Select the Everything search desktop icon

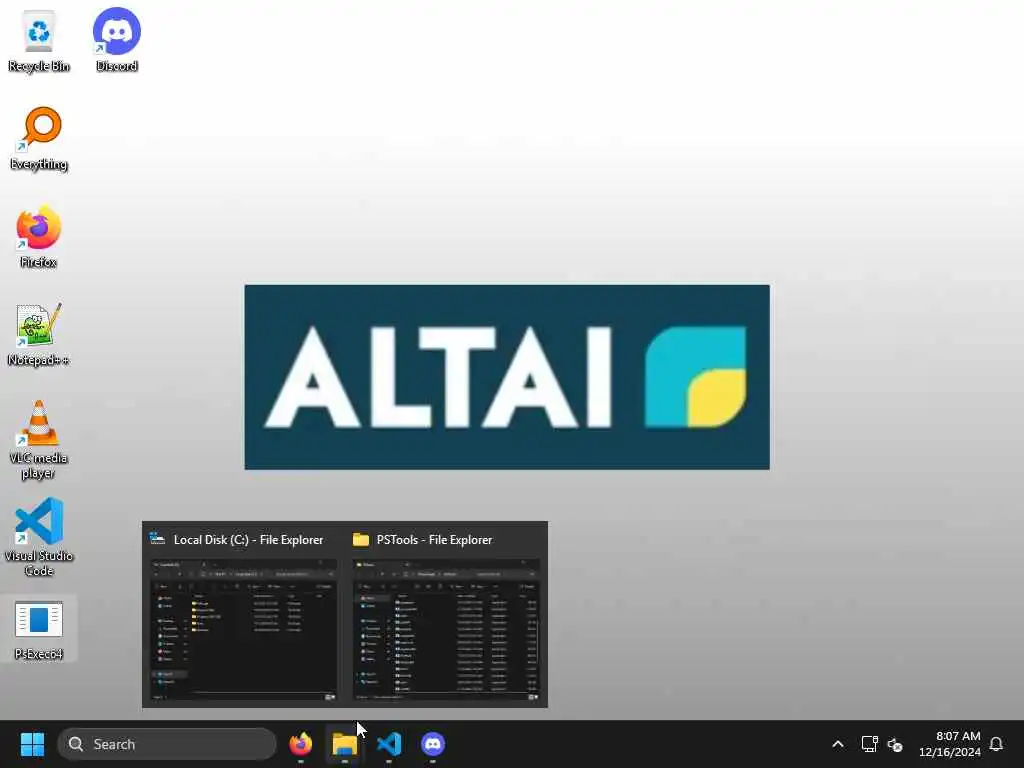(39, 138)
